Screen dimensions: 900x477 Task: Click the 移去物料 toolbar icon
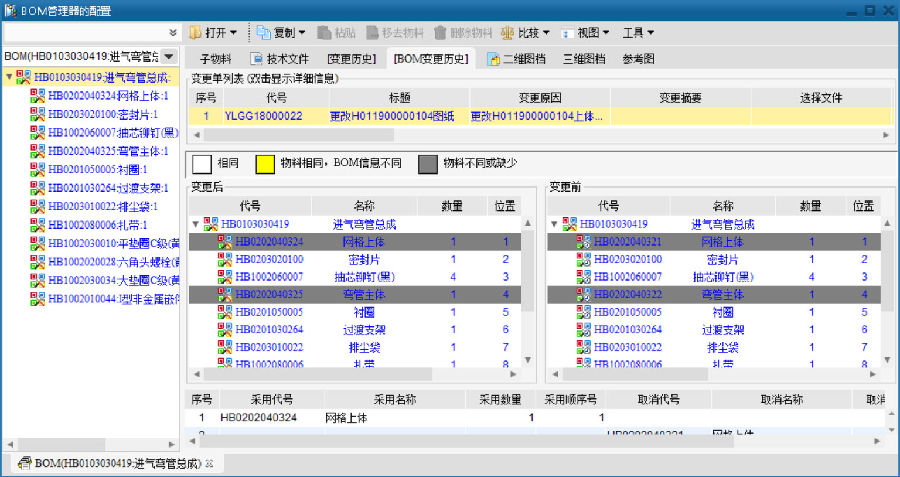click(x=373, y=33)
